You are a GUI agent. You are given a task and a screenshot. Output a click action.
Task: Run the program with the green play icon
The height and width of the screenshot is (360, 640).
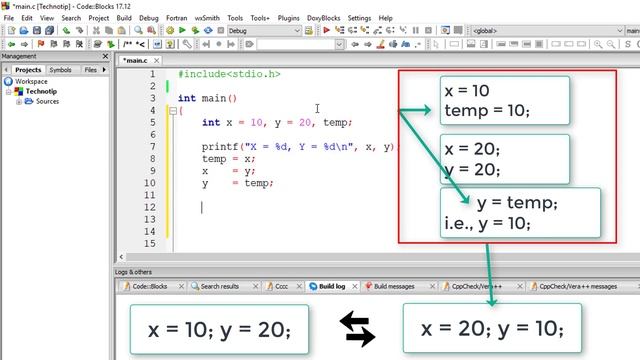pyautogui.click(x=182, y=30)
